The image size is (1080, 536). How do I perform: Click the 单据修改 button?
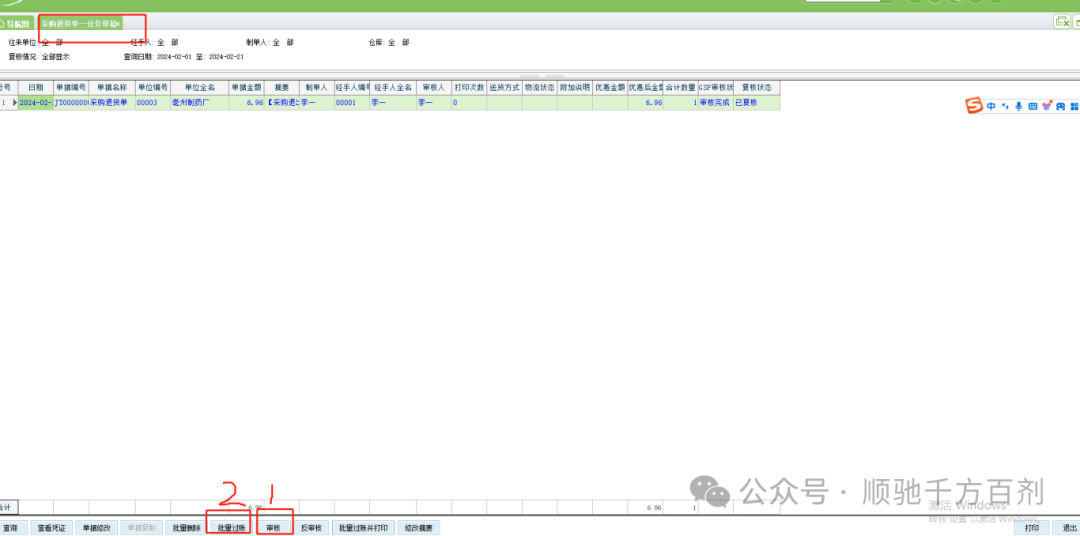click(x=96, y=528)
